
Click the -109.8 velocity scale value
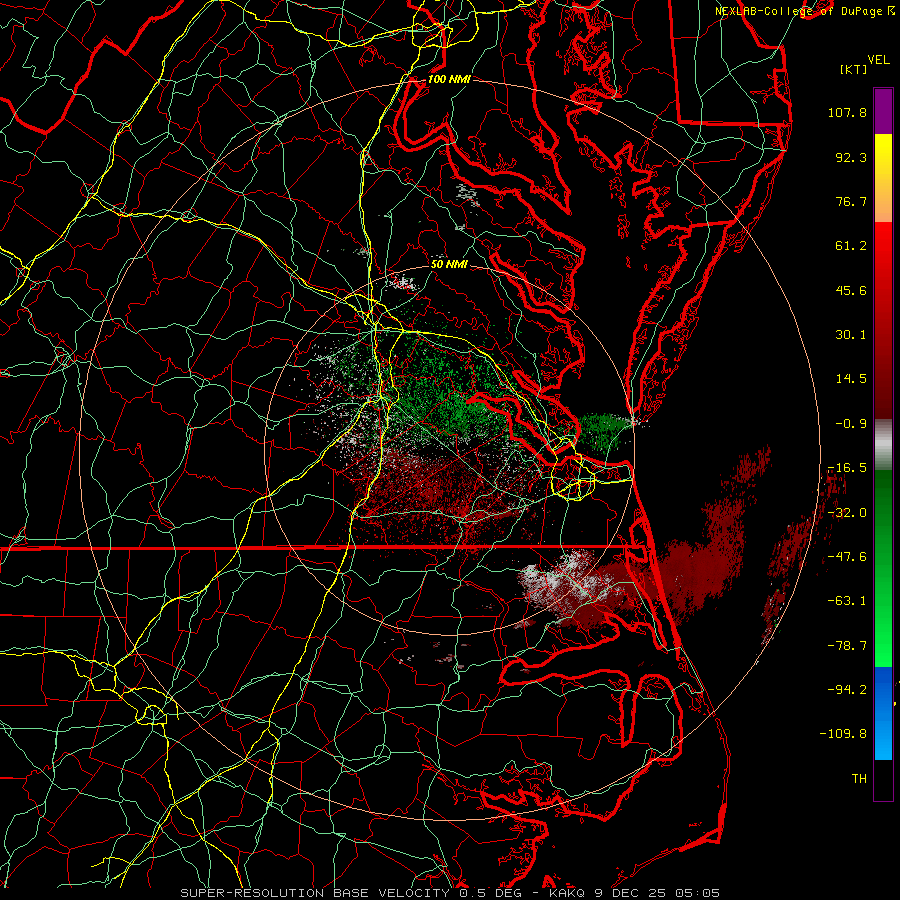point(843,734)
